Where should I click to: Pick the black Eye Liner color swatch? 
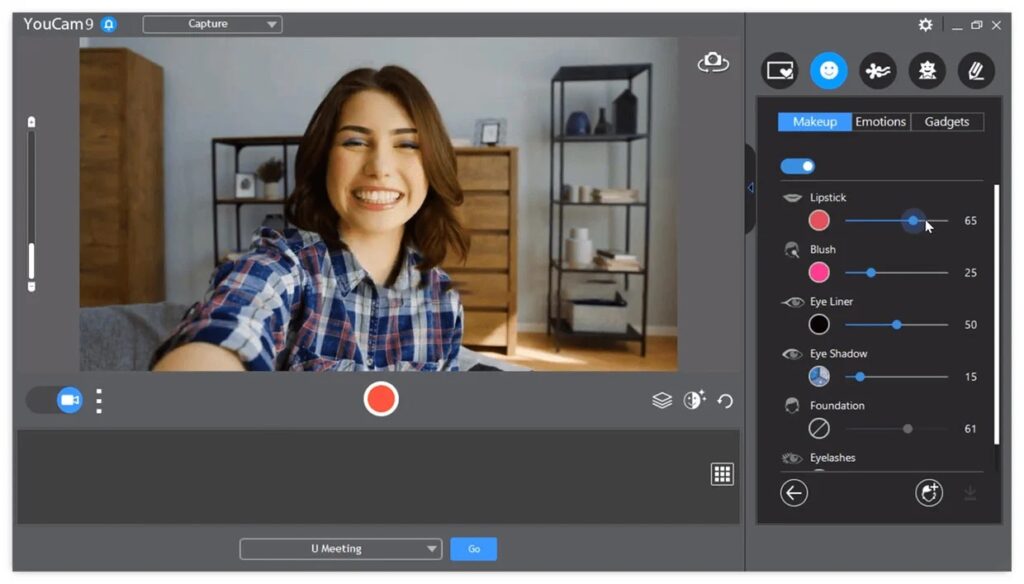(819, 324)
